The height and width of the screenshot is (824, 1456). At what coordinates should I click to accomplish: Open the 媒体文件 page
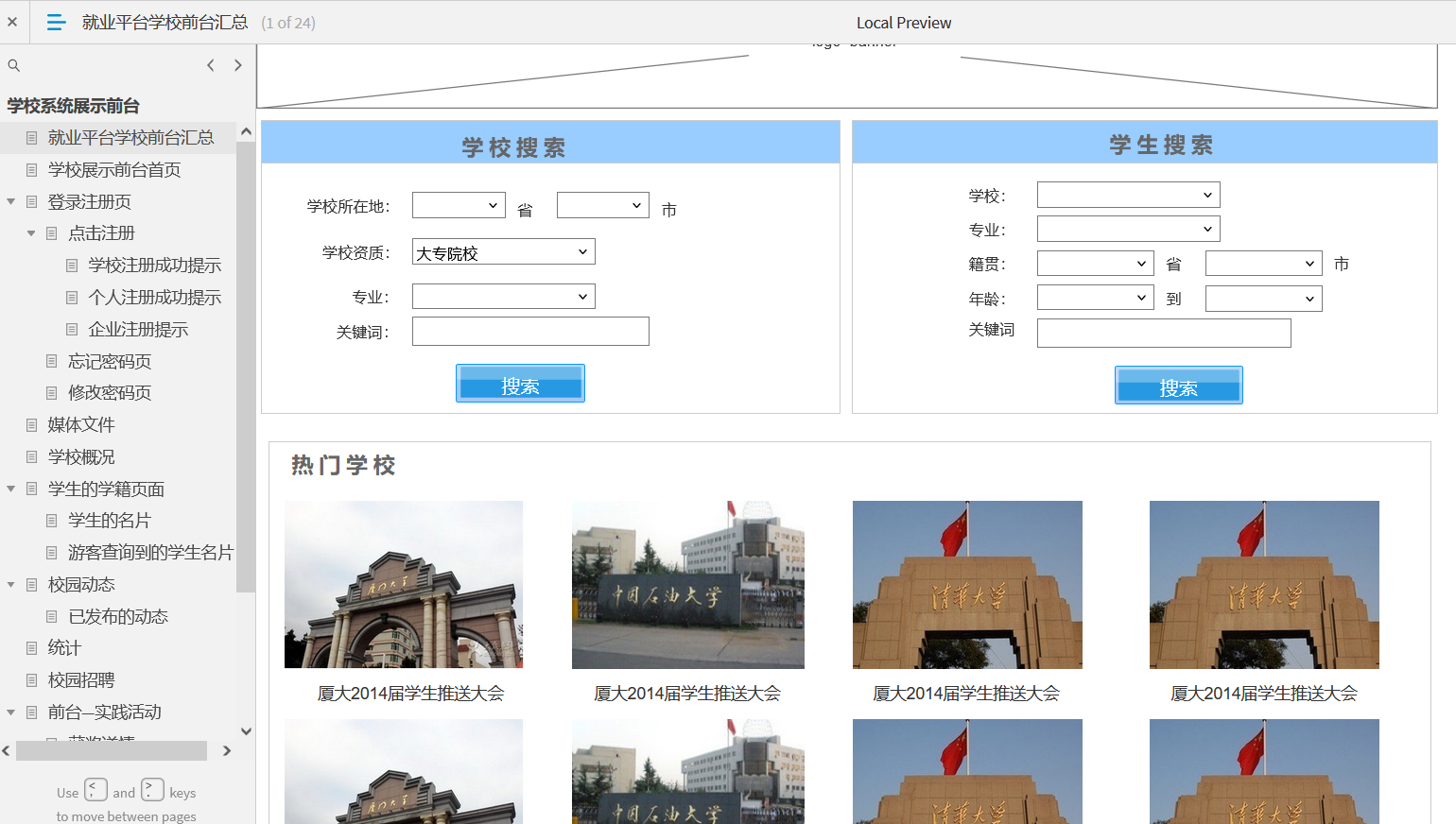click(x=81, y=425)
